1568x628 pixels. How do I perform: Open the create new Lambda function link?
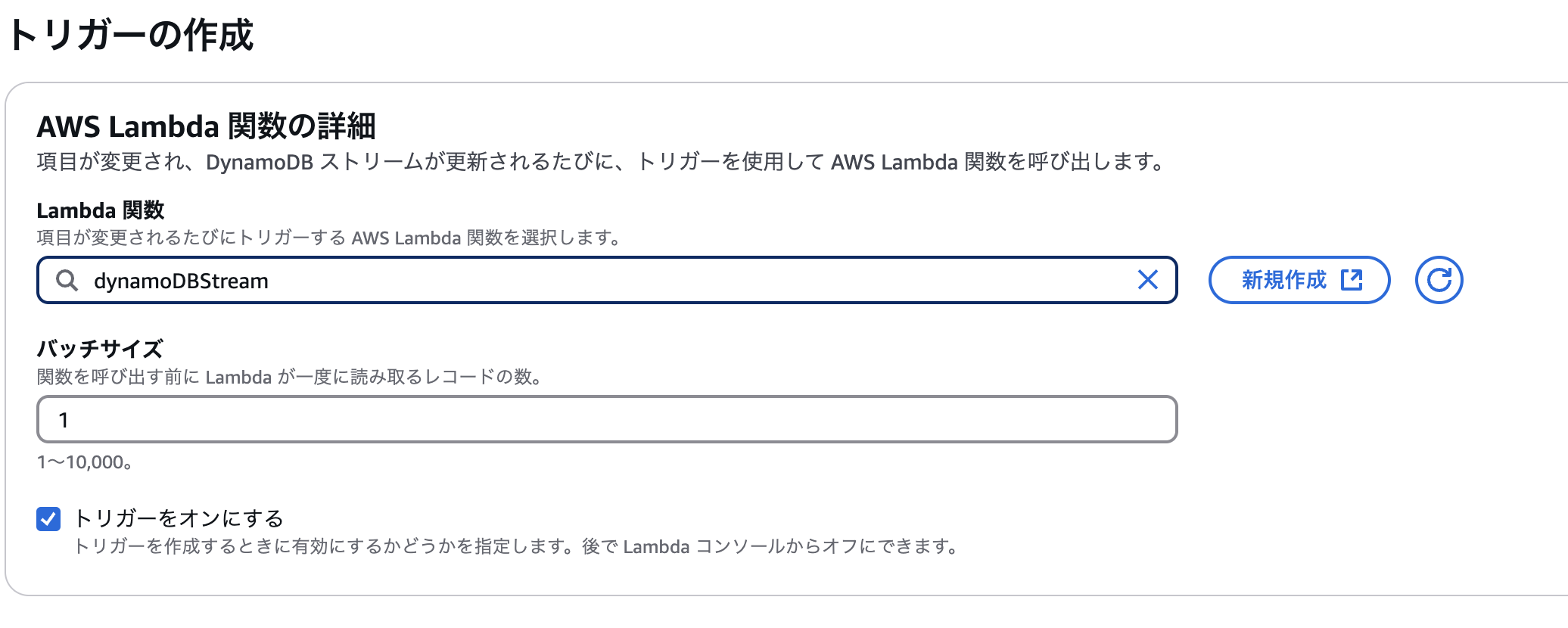click(1299, 279)
